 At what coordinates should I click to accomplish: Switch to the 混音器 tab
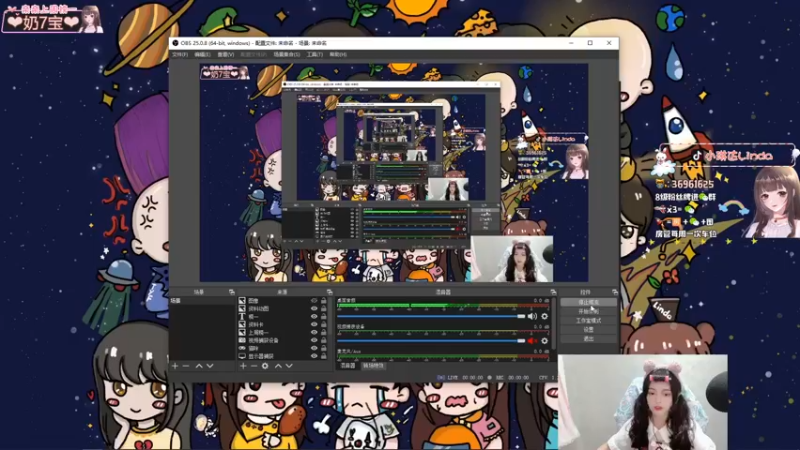[347, 366]
